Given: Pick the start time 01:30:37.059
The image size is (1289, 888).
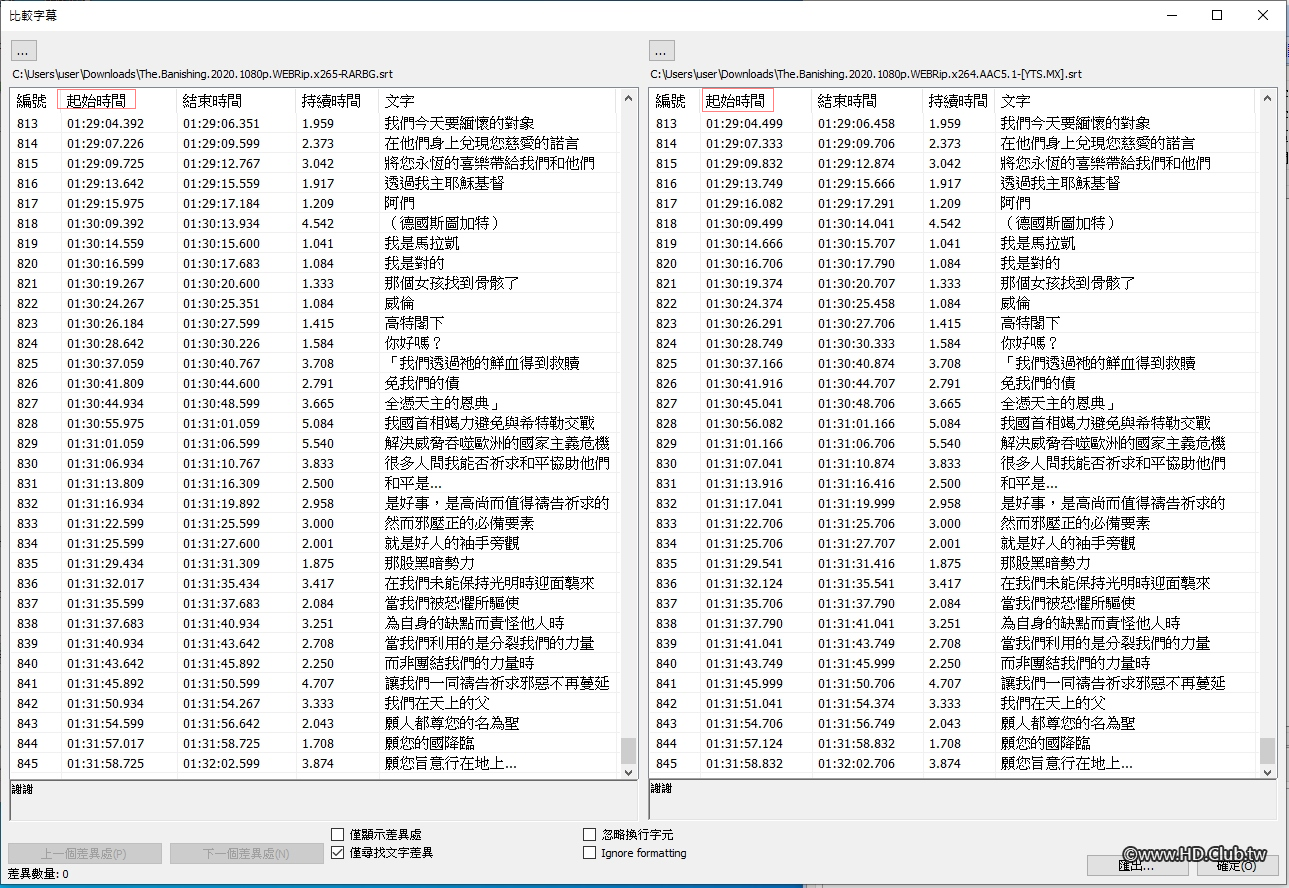Looking at the screenshot, I should coord(105,364).
